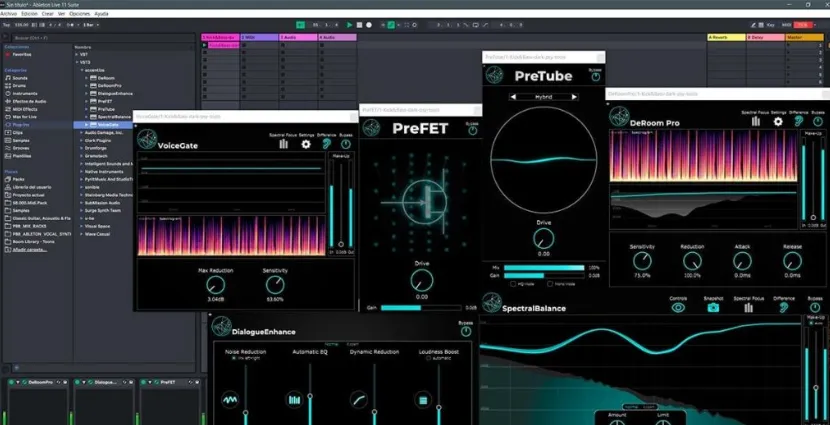Select the Automatic EQ bars icon

coord(294,400)
